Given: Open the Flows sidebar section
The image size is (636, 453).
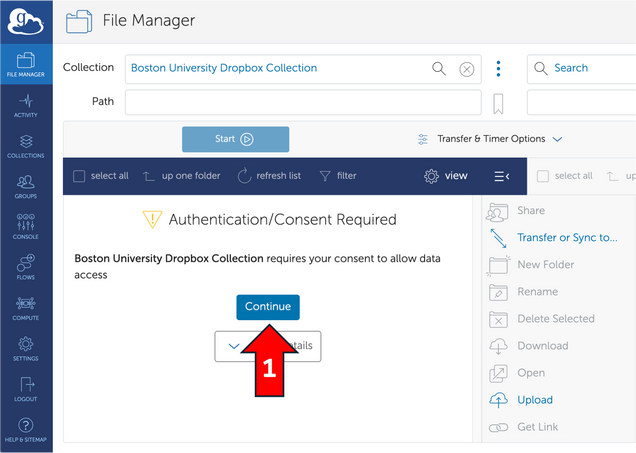Looking at the screenshot, I should pyautogui.click(x=26, y=268).
